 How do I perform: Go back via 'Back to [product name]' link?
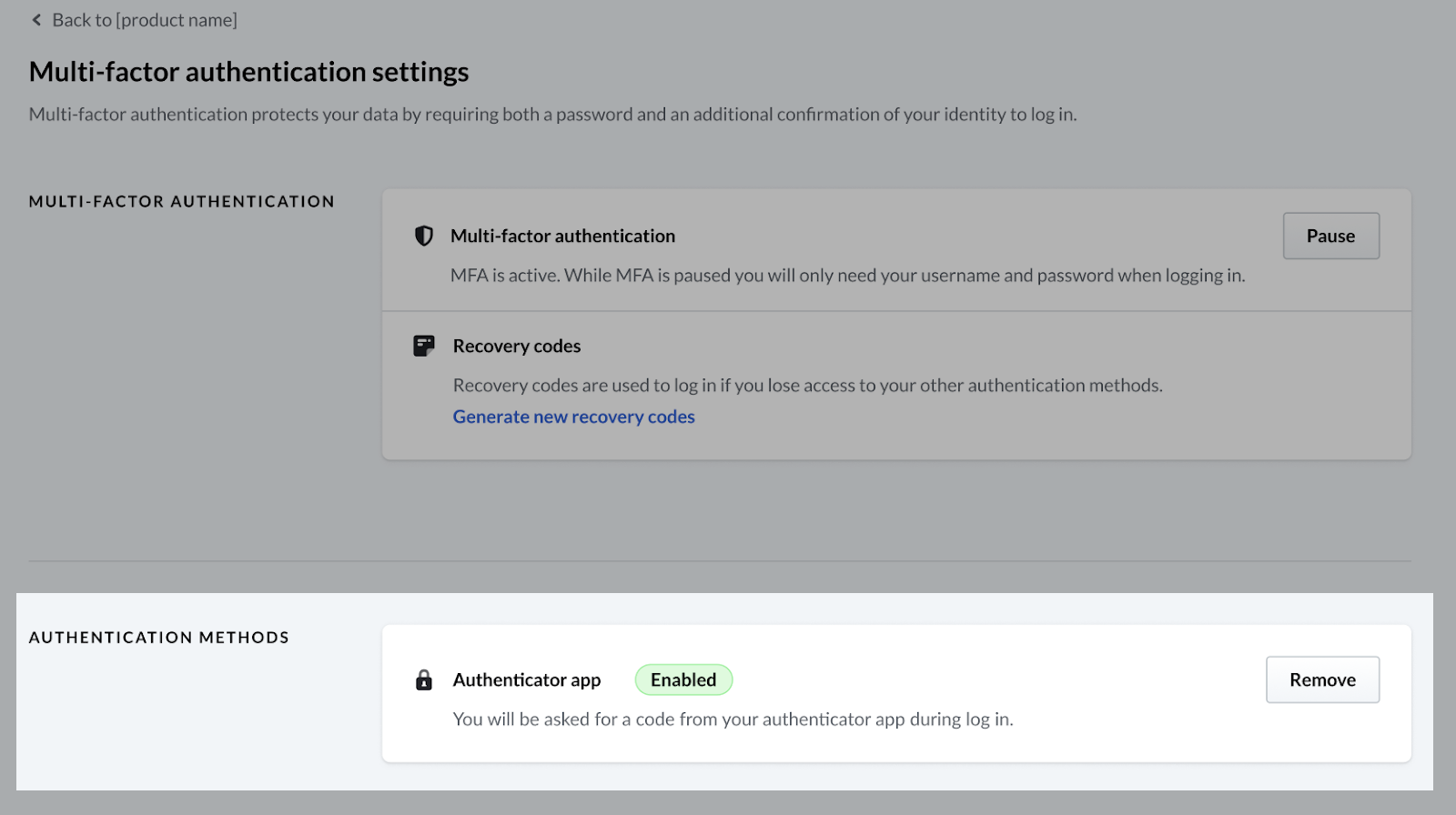coord(144,20)
